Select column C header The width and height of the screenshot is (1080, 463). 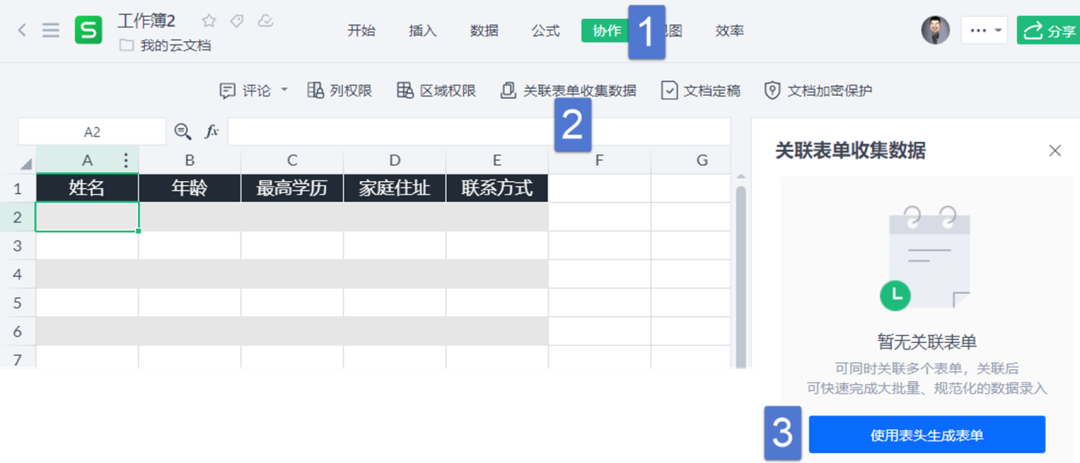[x=292, y=160]
